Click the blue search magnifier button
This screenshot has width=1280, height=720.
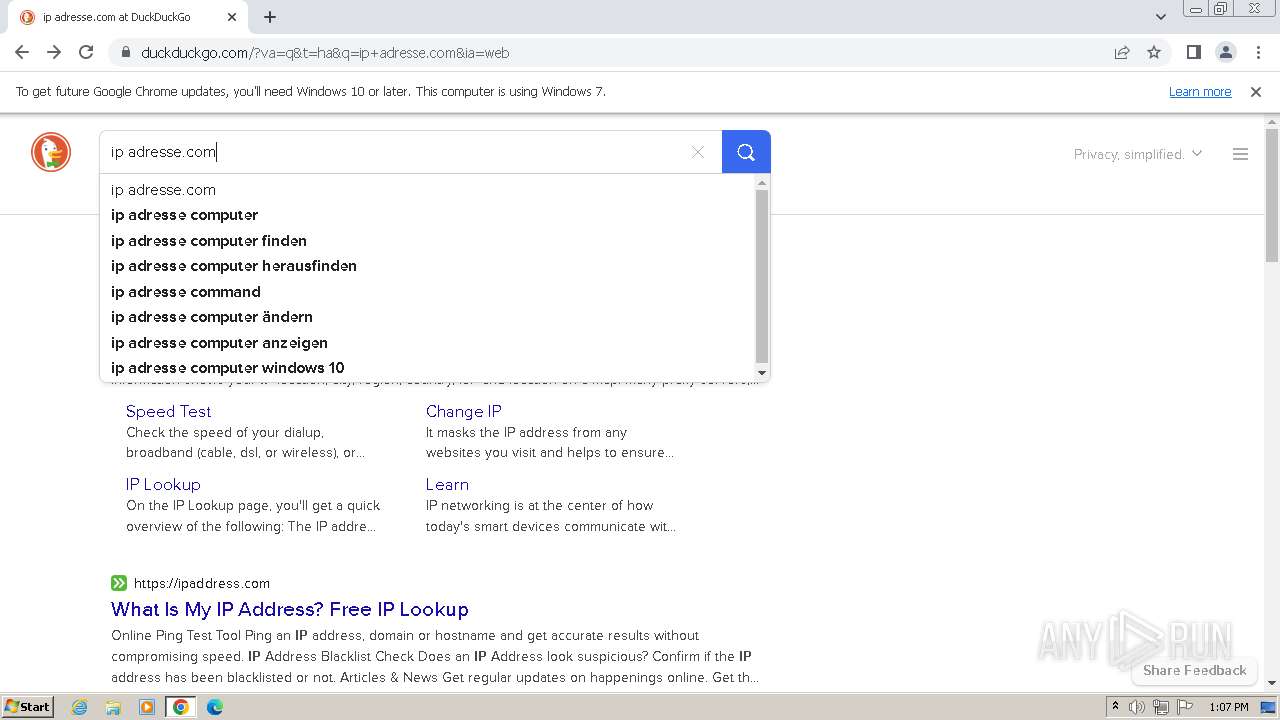point(746,152)
